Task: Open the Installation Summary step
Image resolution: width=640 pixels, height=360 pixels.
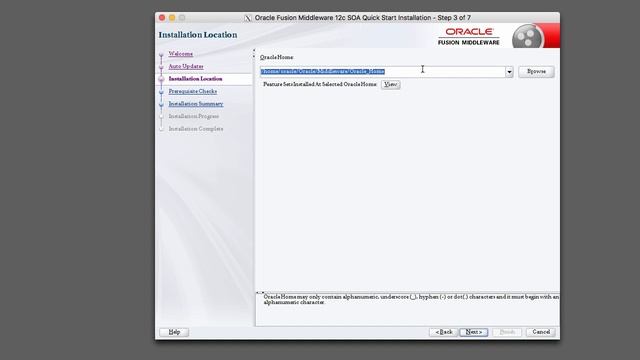Action: point(196,104)
